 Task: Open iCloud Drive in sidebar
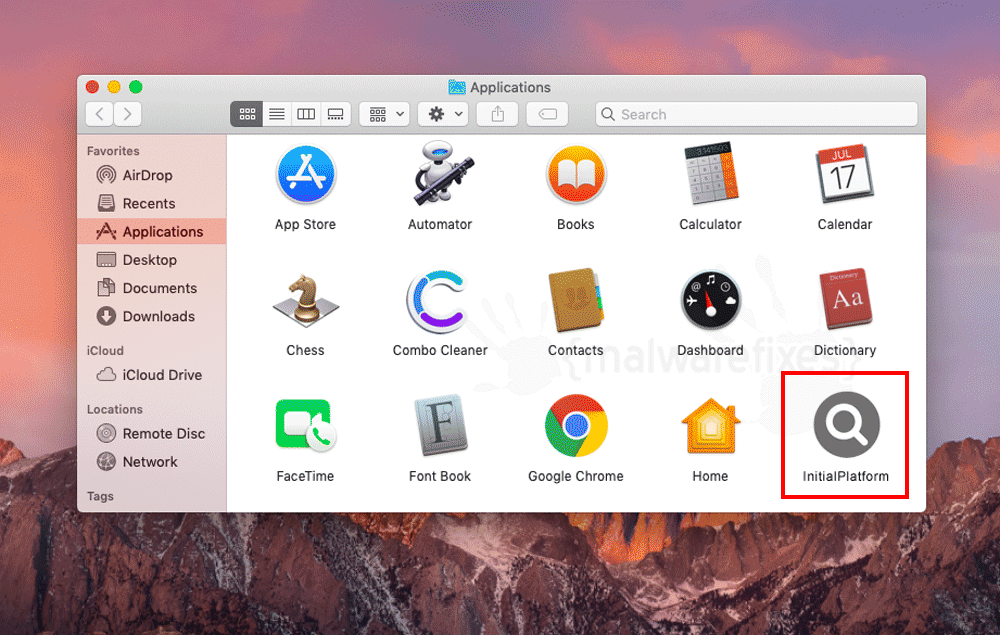(152, 375)
